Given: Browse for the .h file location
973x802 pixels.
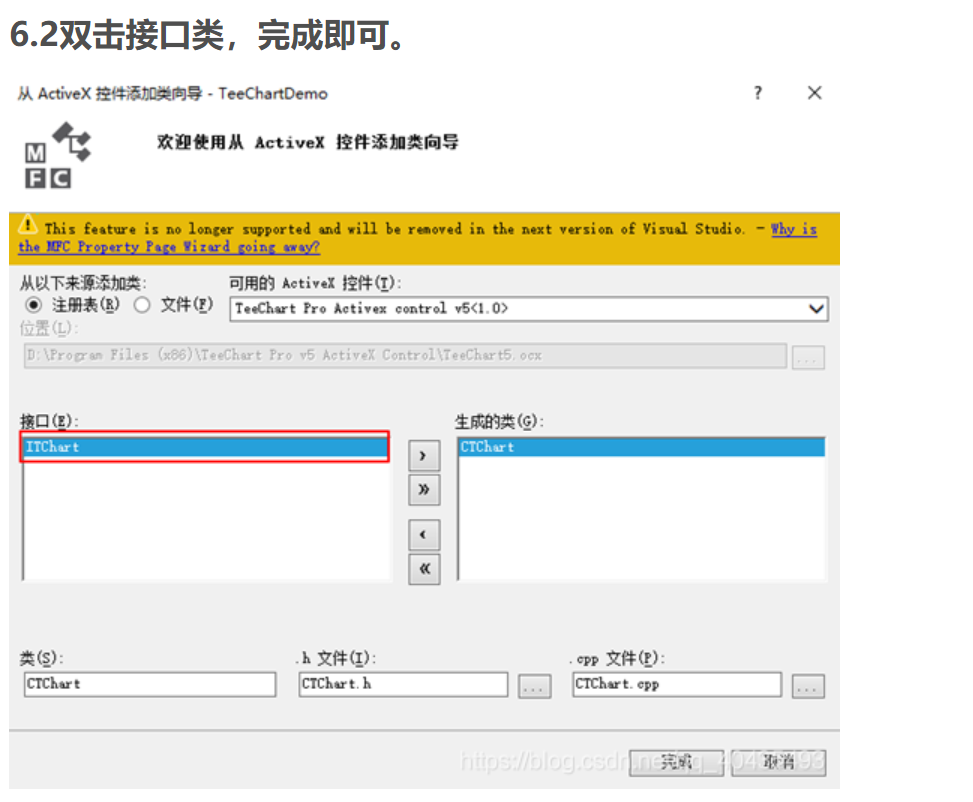Looking at the screenshot, I should click(534, 686).
